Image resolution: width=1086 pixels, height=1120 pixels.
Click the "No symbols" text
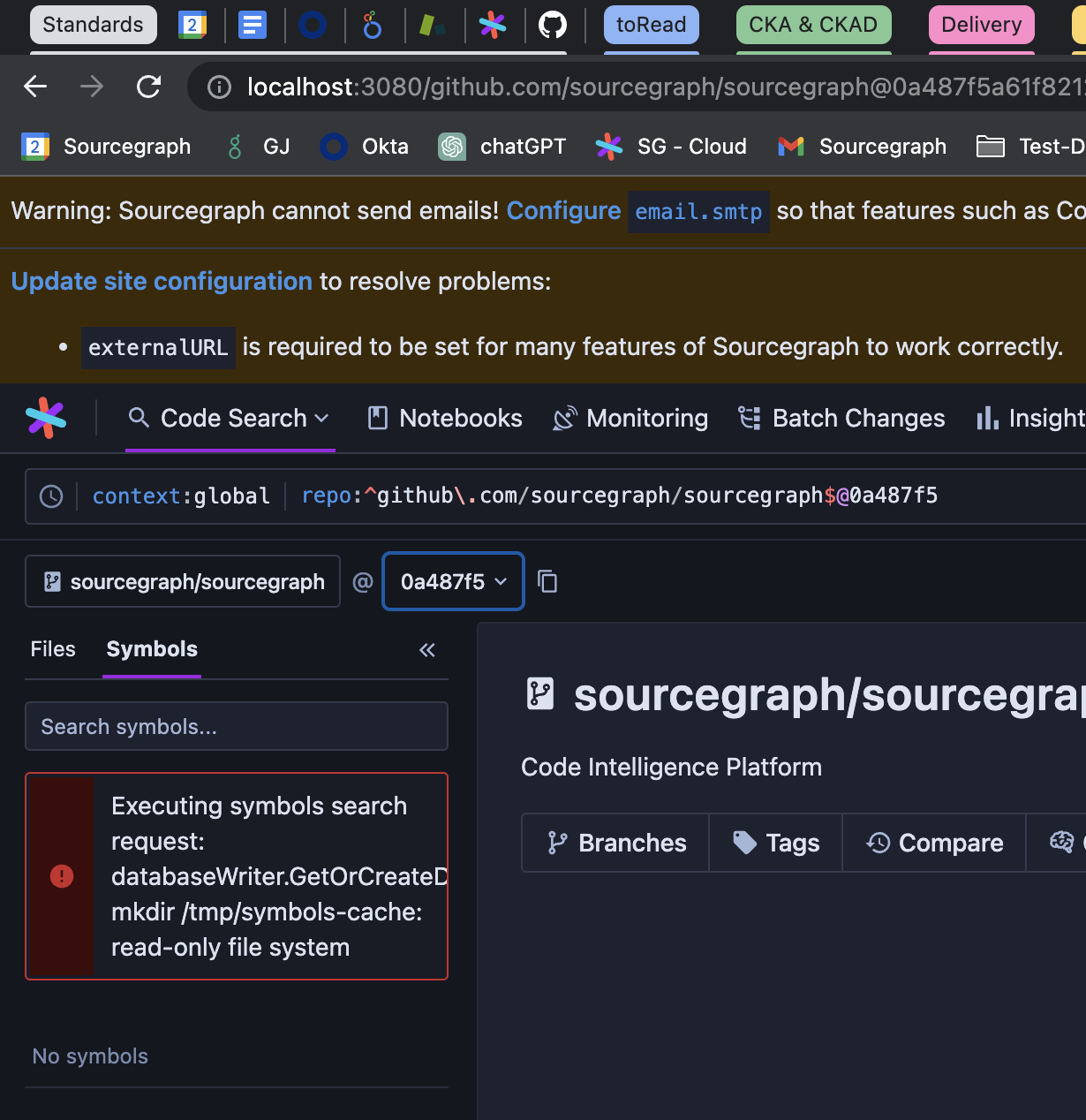click(x=90, y=1056)
